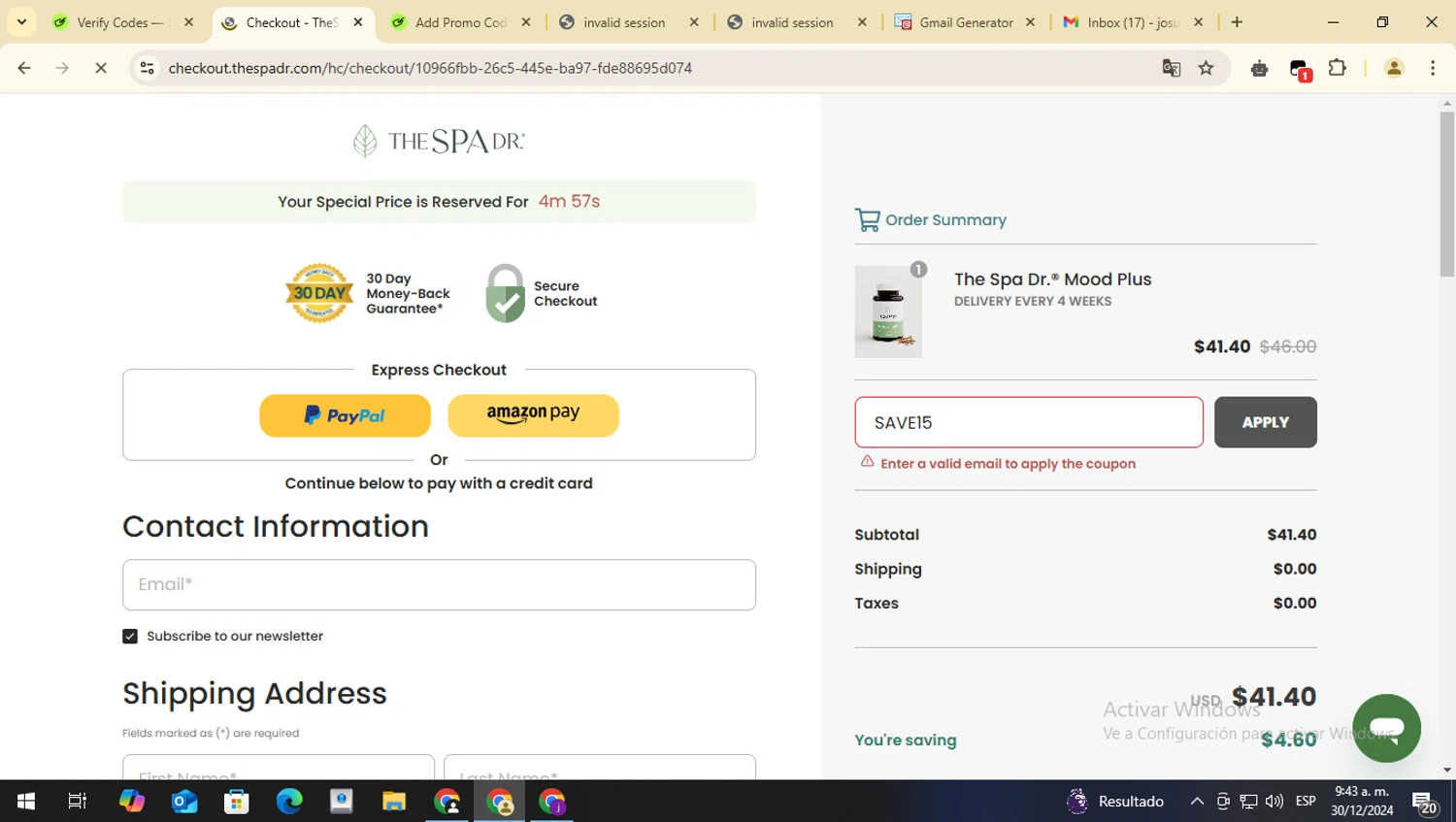Translate this page icon
Viewport: 1456px width, 822px height.
coord(1172,68)
